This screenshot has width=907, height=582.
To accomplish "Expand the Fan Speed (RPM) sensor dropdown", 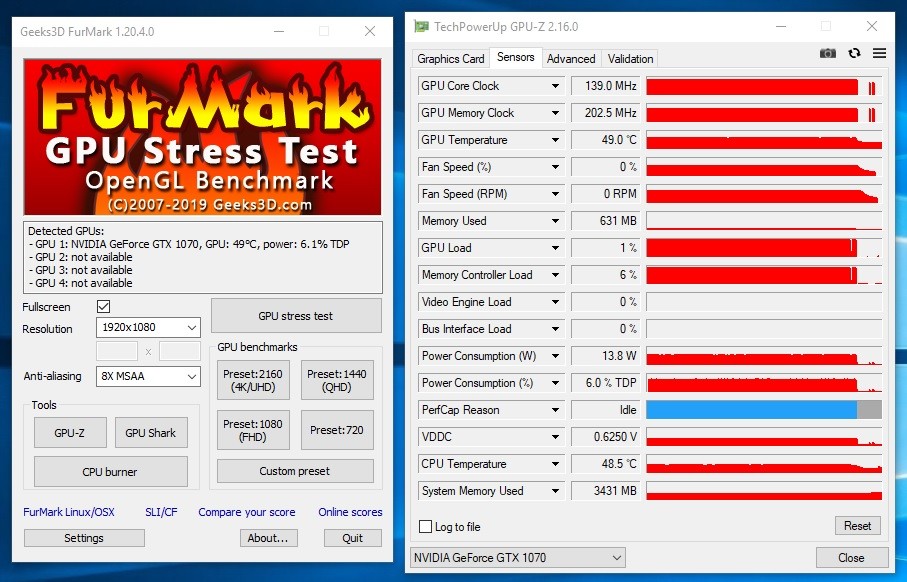I will (555, 194).
